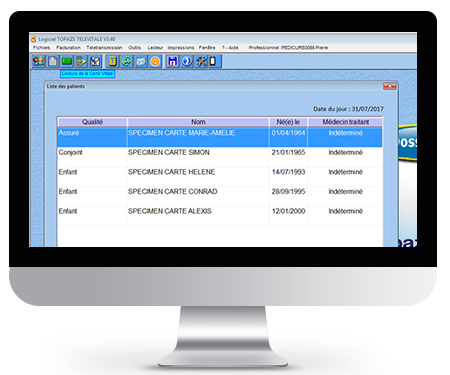Click the green Carte Vitale reader icon
The width and height of the screenshot is (450, 375).
tap(67, 61)
